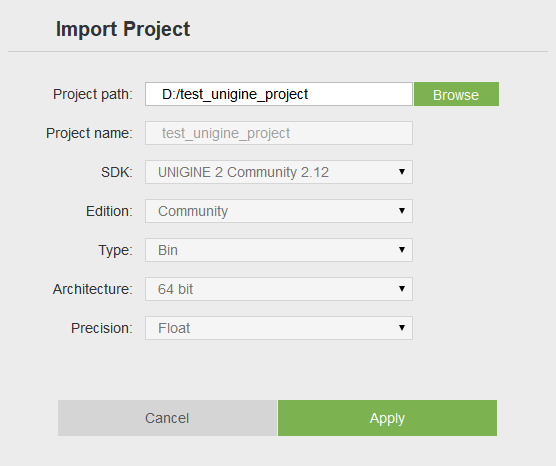Click the arrow on the Architecture combo box
Viewport: 556px width, 466px height.
click(x=402, y=289)
